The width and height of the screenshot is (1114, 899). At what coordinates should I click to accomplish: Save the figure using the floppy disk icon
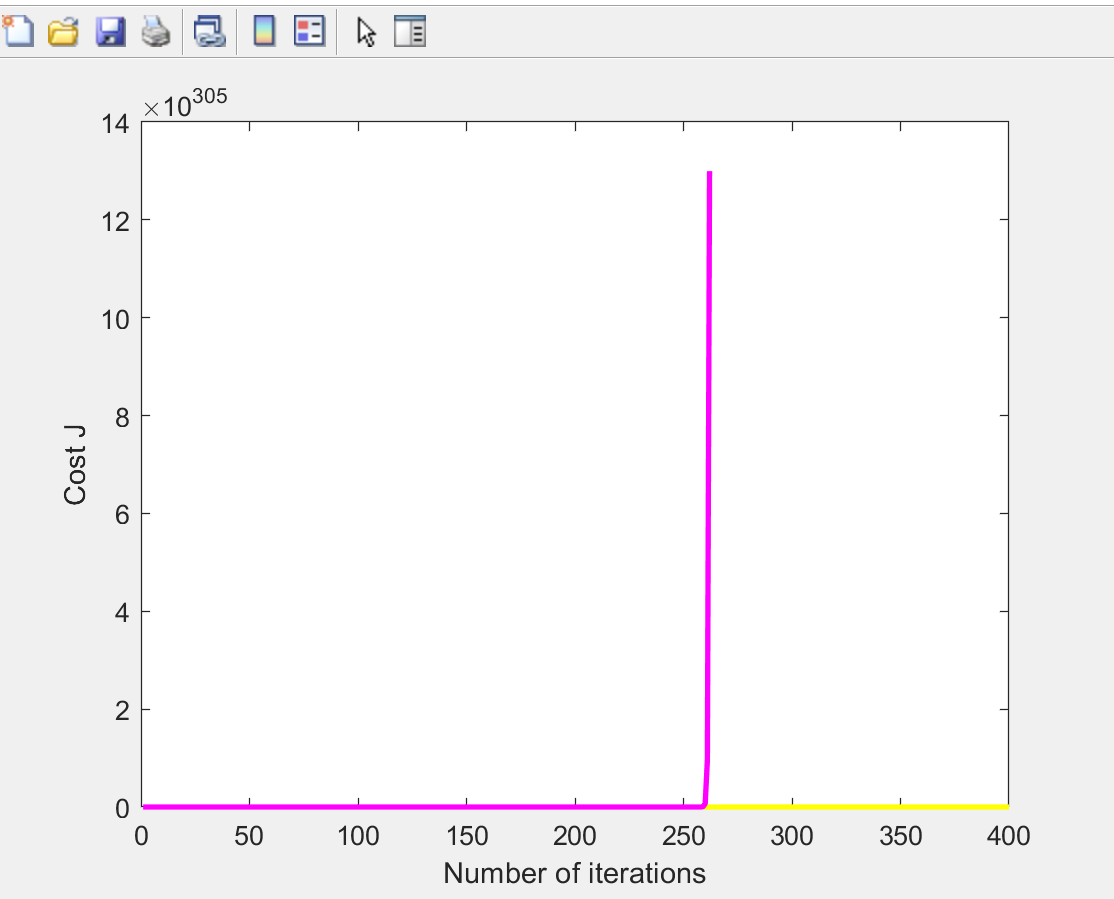(109, 32)
